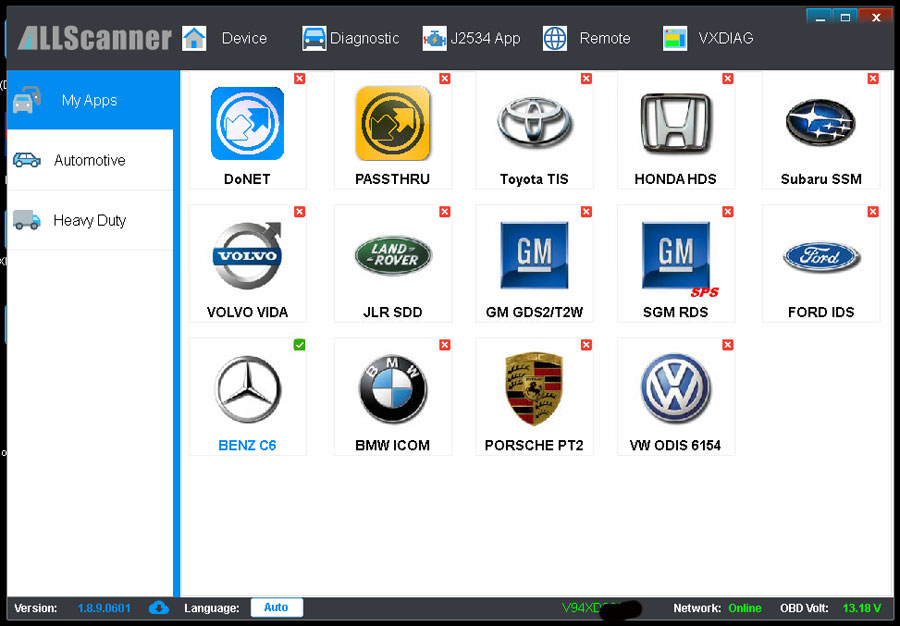Toggle red X status on DoNET tile
900x626 pixels.
coord(300,79)
